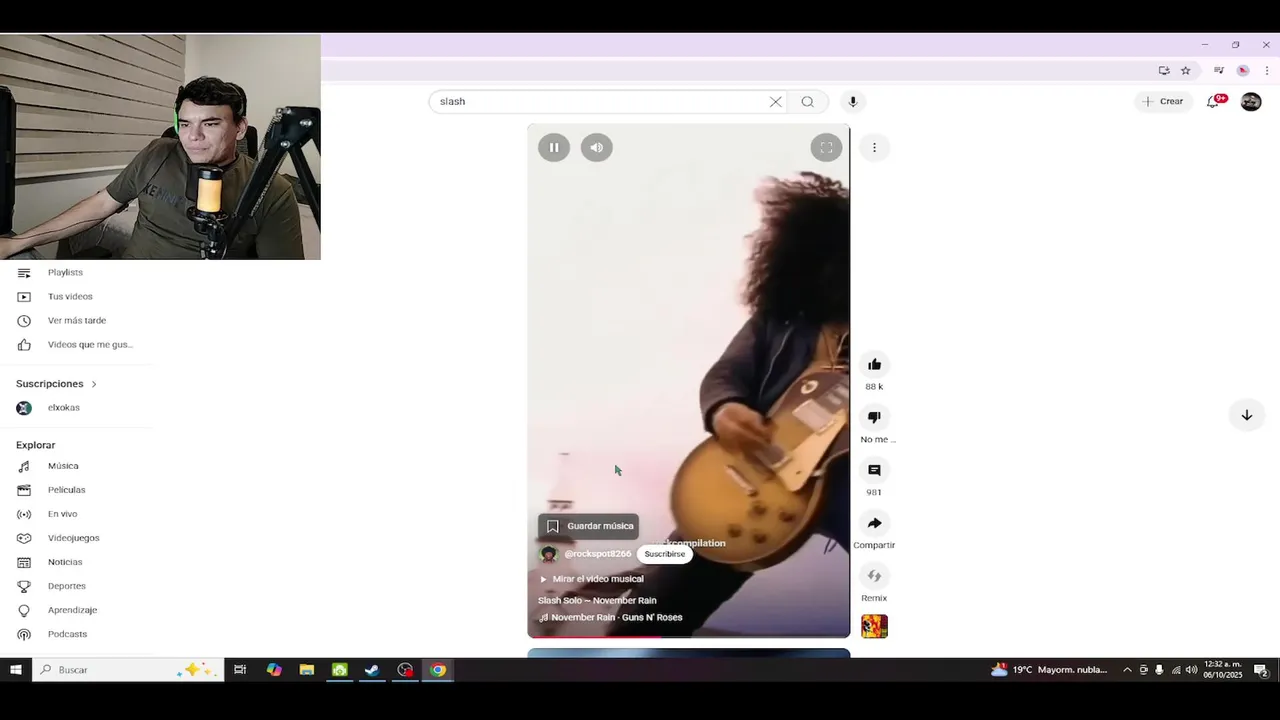Open the sound thumbnail below Remix
The image size is (1280, 720).
pos(874,626)
